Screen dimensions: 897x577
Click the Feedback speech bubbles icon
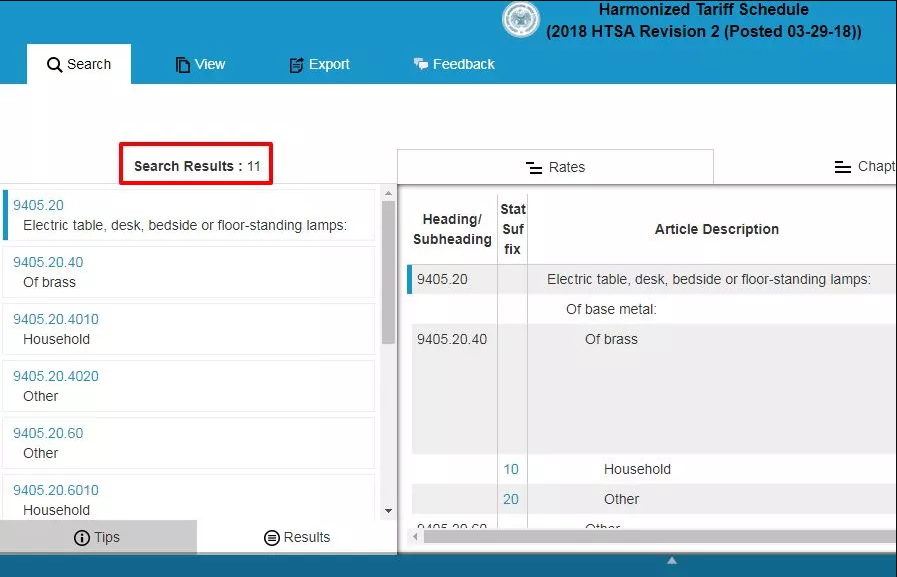click(x=420, y=64)
